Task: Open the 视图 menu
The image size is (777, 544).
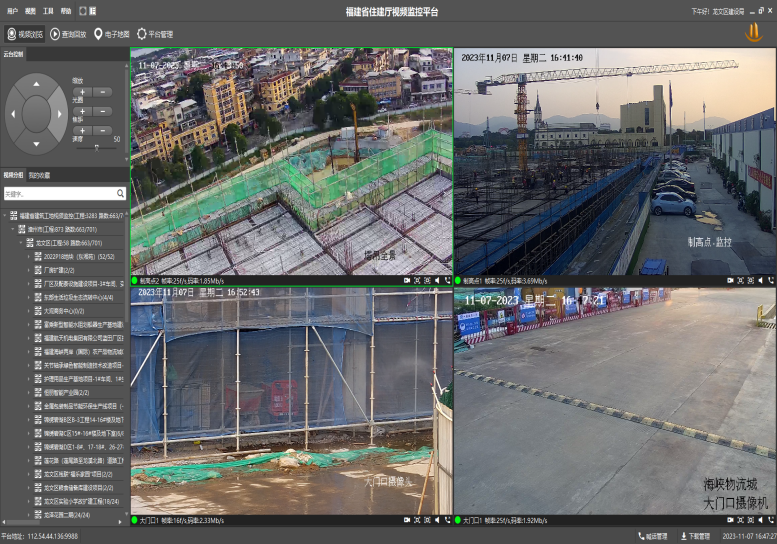Action: pos(30,11)
